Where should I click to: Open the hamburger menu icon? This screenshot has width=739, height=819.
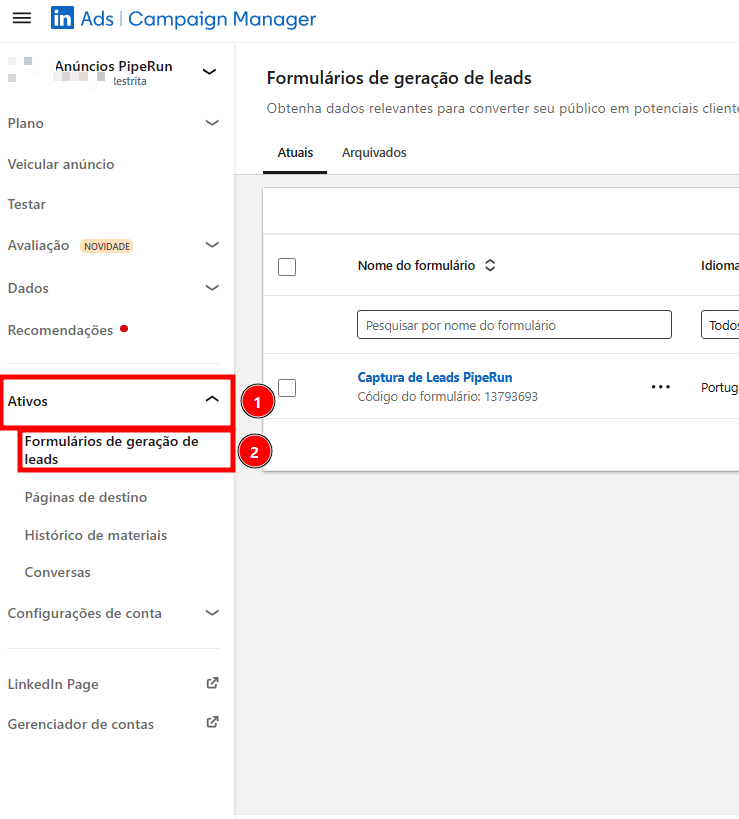[21, 19]
